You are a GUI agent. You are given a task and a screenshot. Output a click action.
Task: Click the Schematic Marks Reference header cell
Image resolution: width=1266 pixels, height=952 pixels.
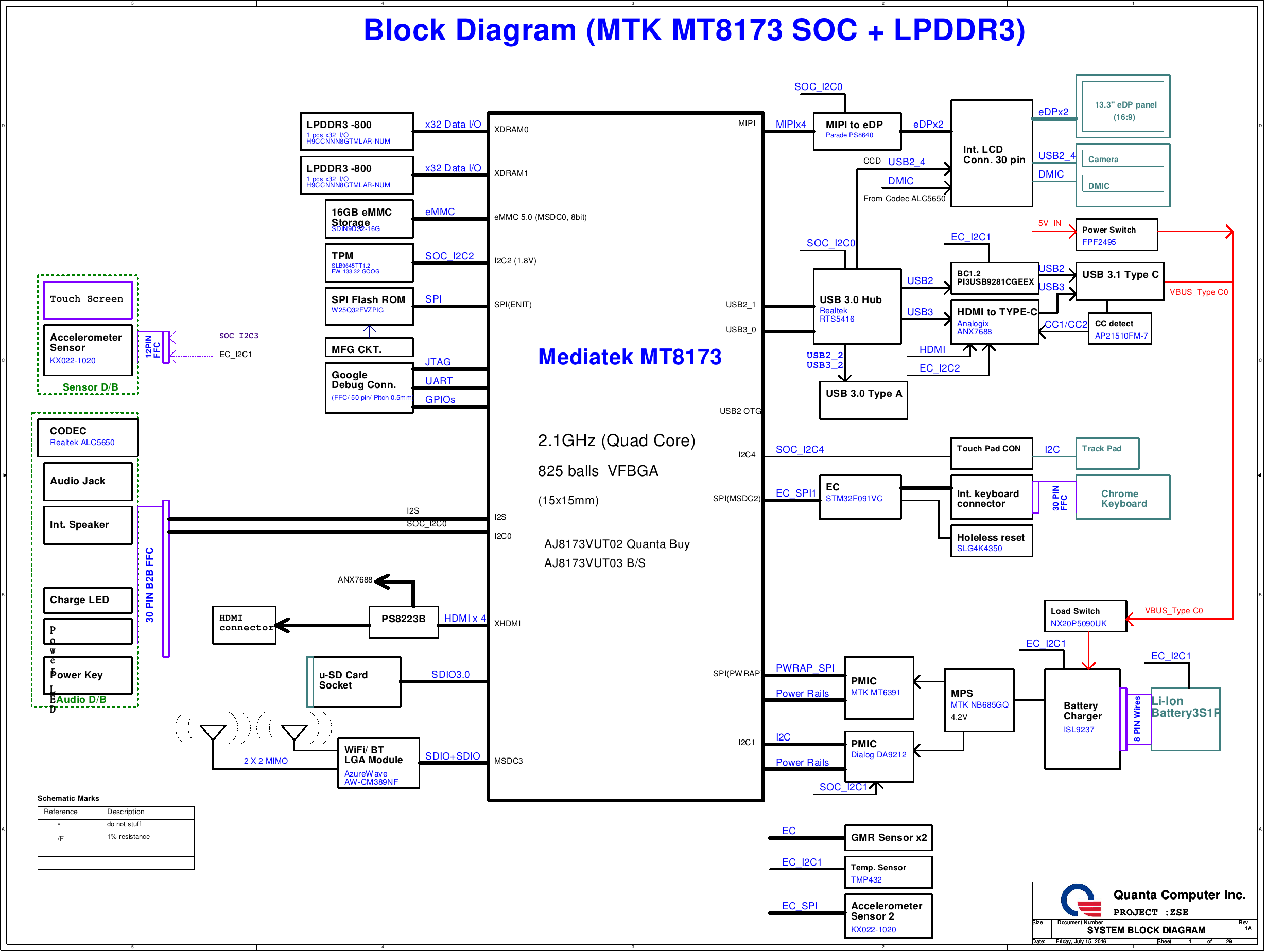(x=62, y=812)
